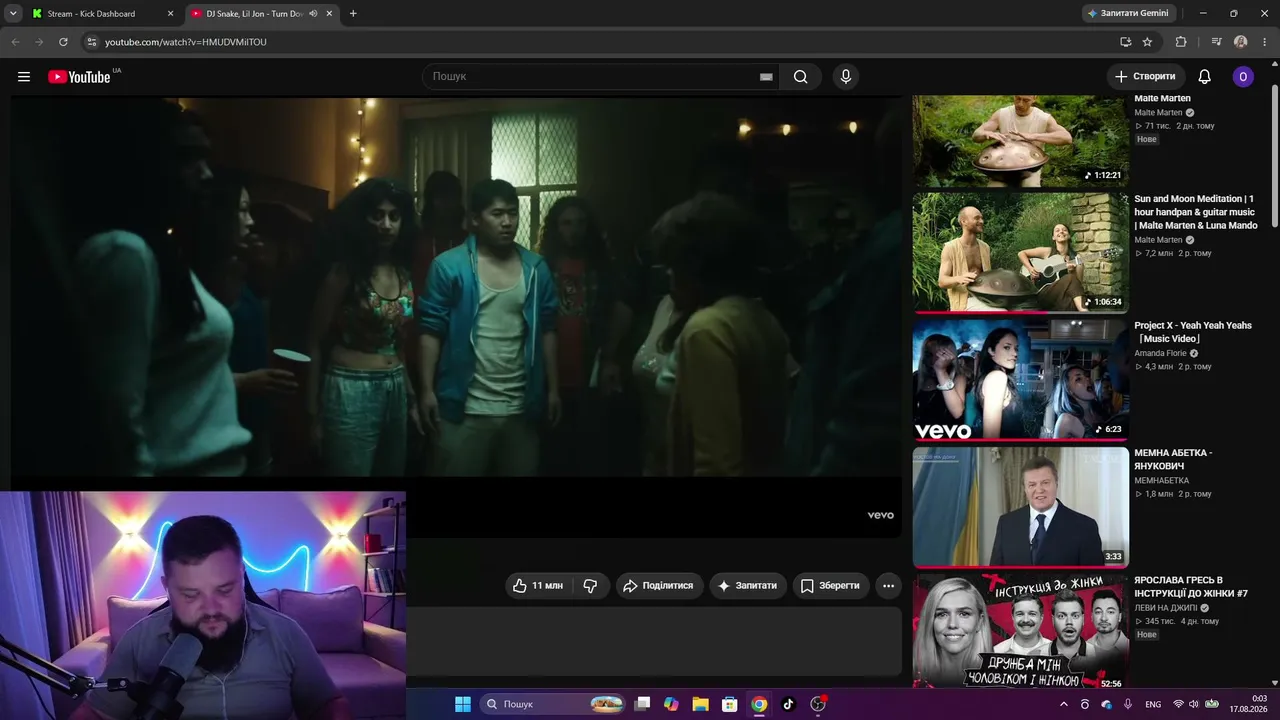Open a new browser tab
The height and width of the screenshot is (720, 1280).
point(353,14)
